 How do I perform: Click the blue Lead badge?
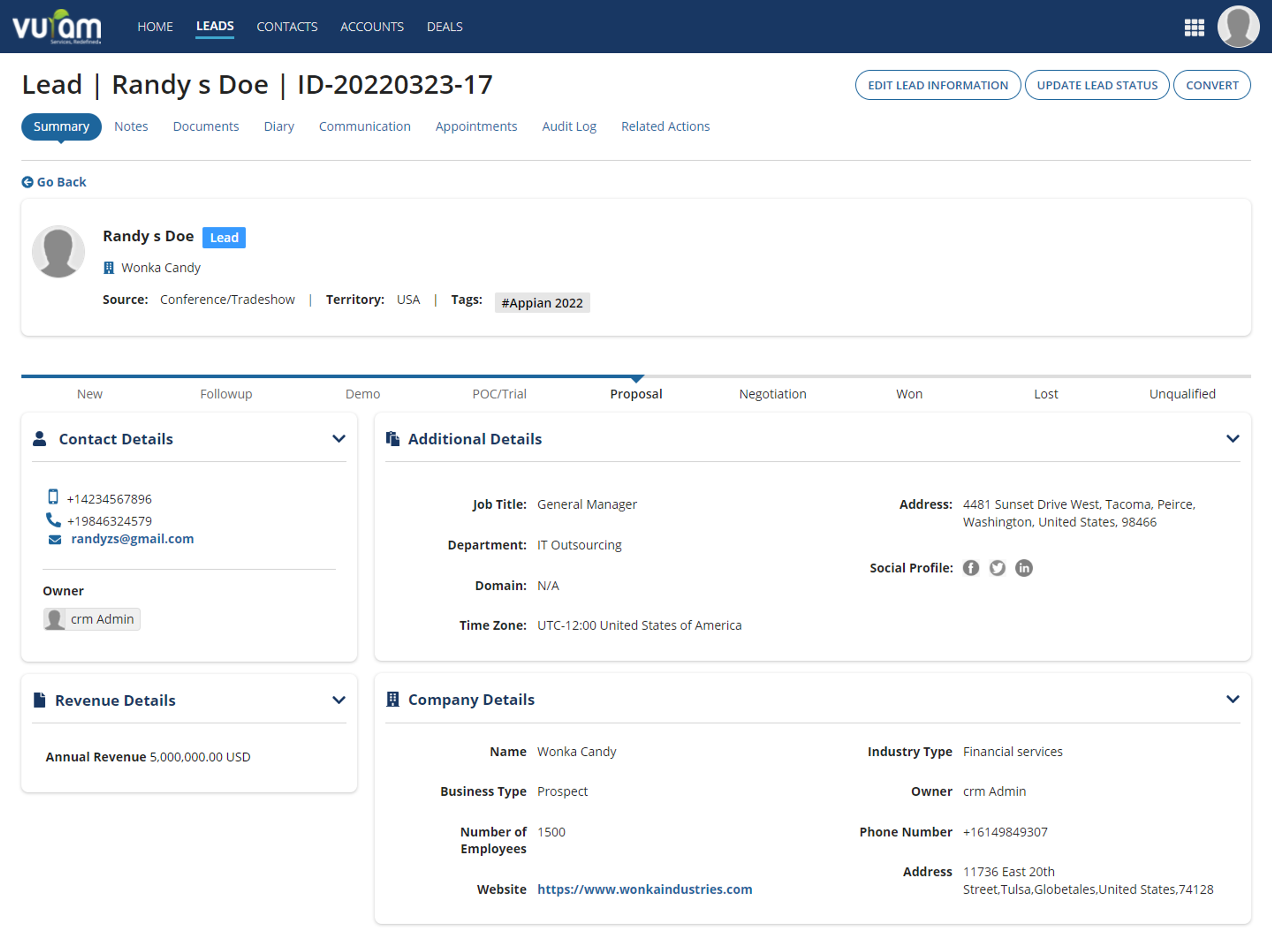(224, 237)
